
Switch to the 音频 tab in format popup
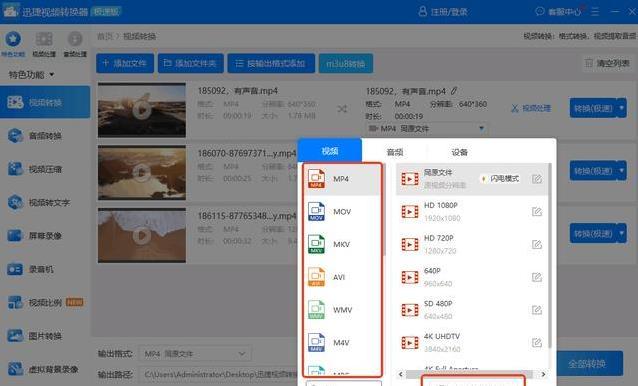395,152
